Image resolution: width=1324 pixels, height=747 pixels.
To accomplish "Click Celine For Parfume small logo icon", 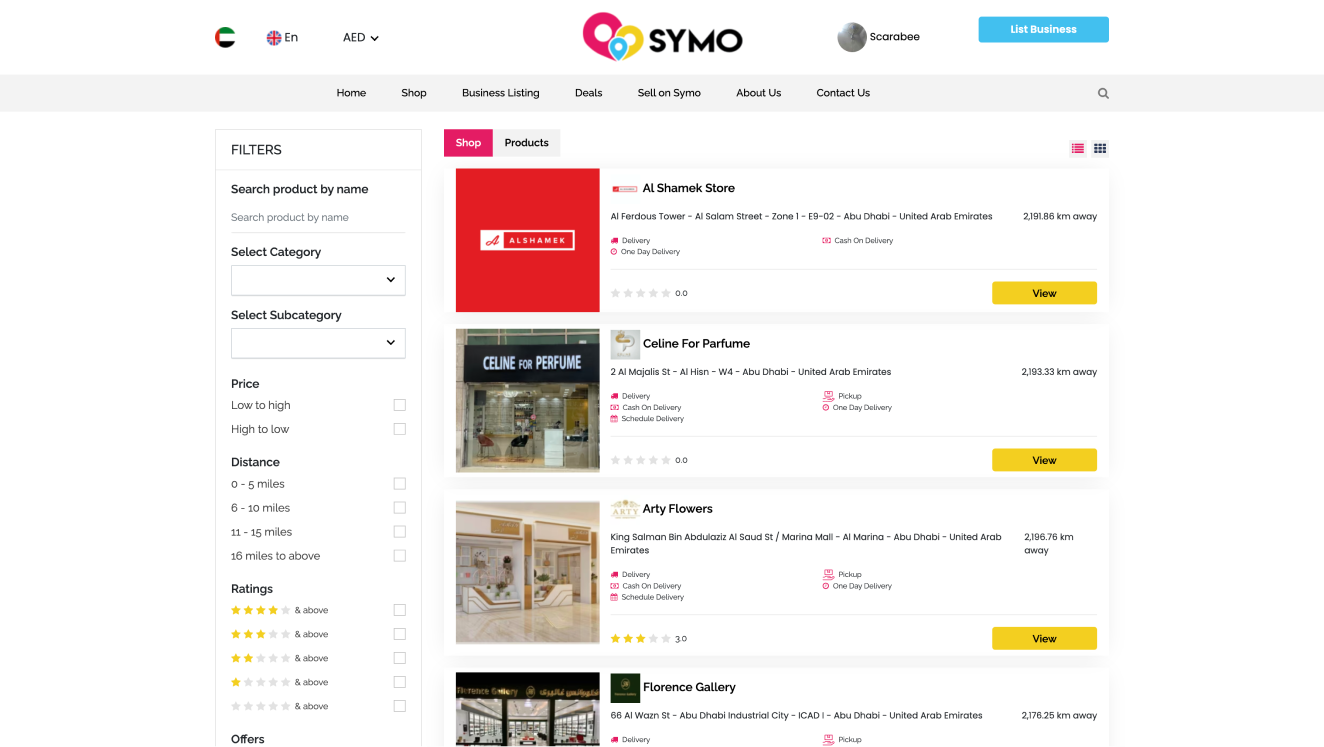I will point(625,344).
